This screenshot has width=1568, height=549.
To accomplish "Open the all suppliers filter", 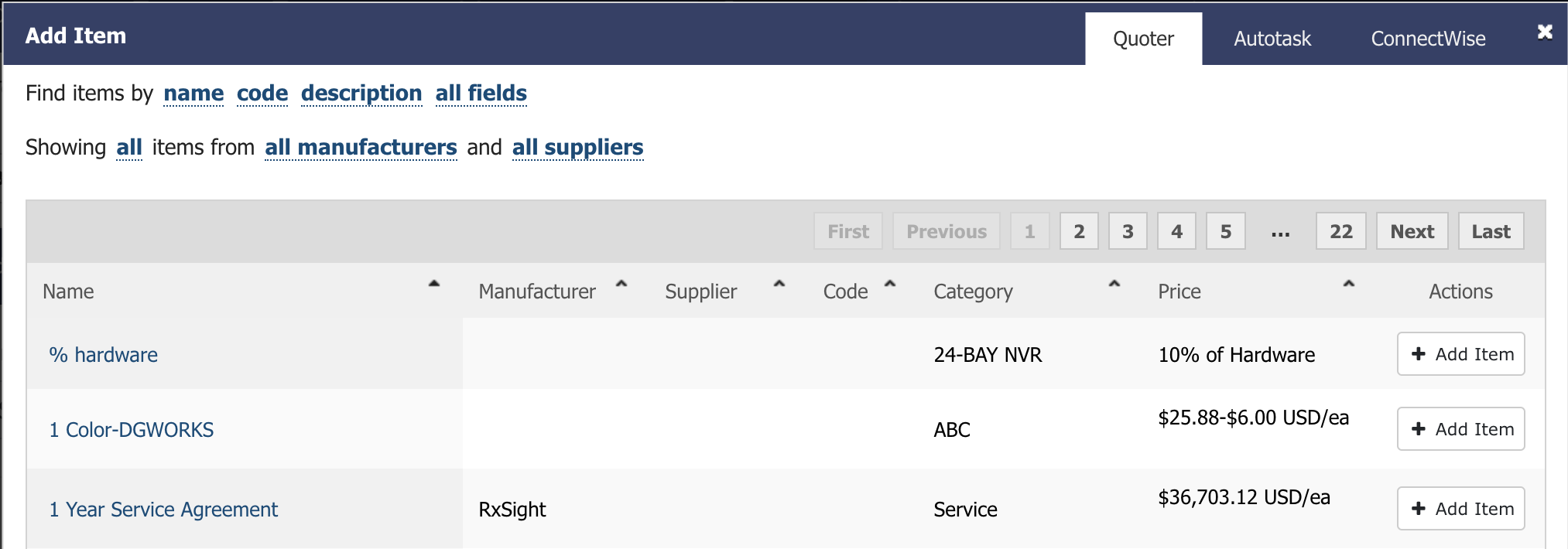I will tap(577, 147).
